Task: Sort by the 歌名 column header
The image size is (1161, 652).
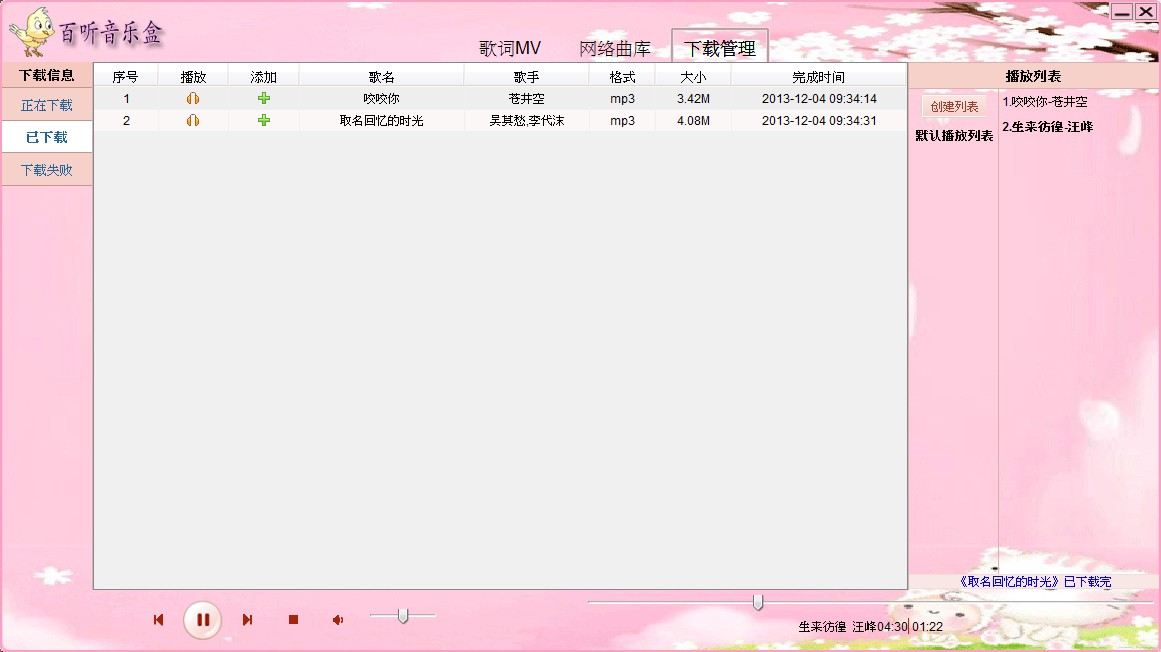Action: click(381, 76)
